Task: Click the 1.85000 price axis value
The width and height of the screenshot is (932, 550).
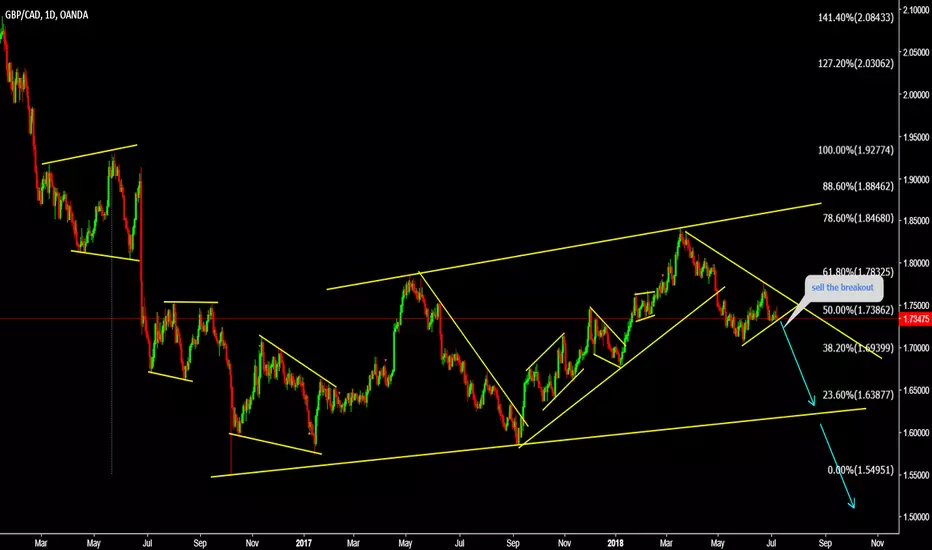Action: click(916, 221)
